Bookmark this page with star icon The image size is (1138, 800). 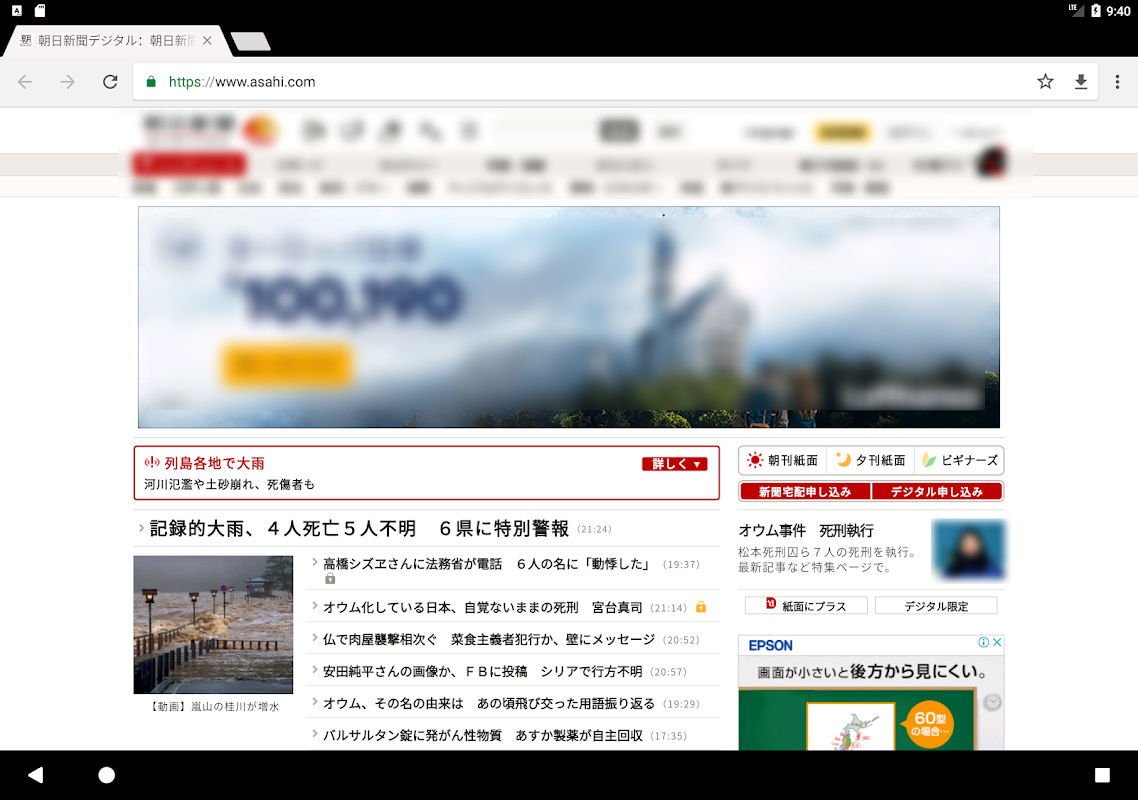[x=1045, y=81]
